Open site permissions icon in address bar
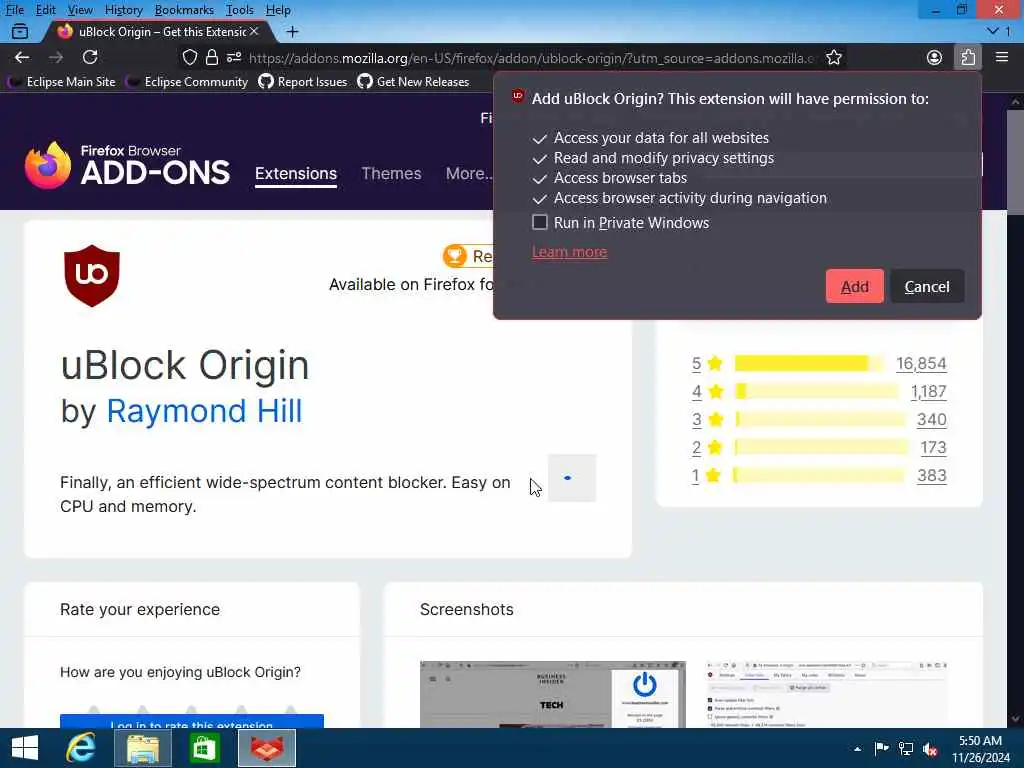The height and width of the screenshot is (768, 1024). (x=234, y=57)
